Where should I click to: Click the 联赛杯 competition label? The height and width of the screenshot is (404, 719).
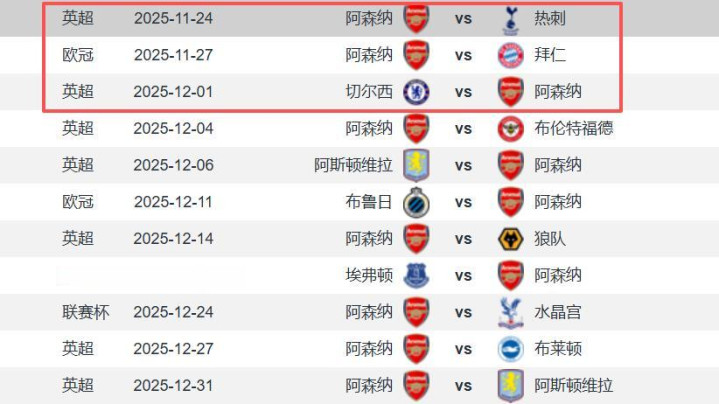[85, 312]
